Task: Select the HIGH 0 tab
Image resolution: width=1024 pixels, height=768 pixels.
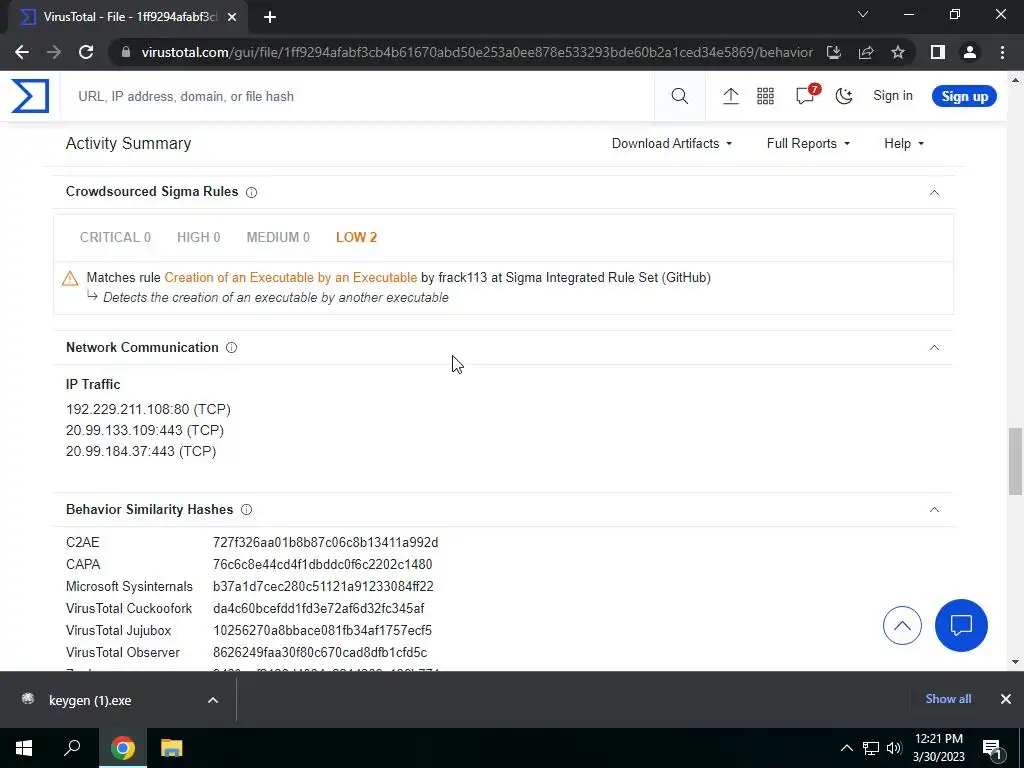Action: coord(199,237)
